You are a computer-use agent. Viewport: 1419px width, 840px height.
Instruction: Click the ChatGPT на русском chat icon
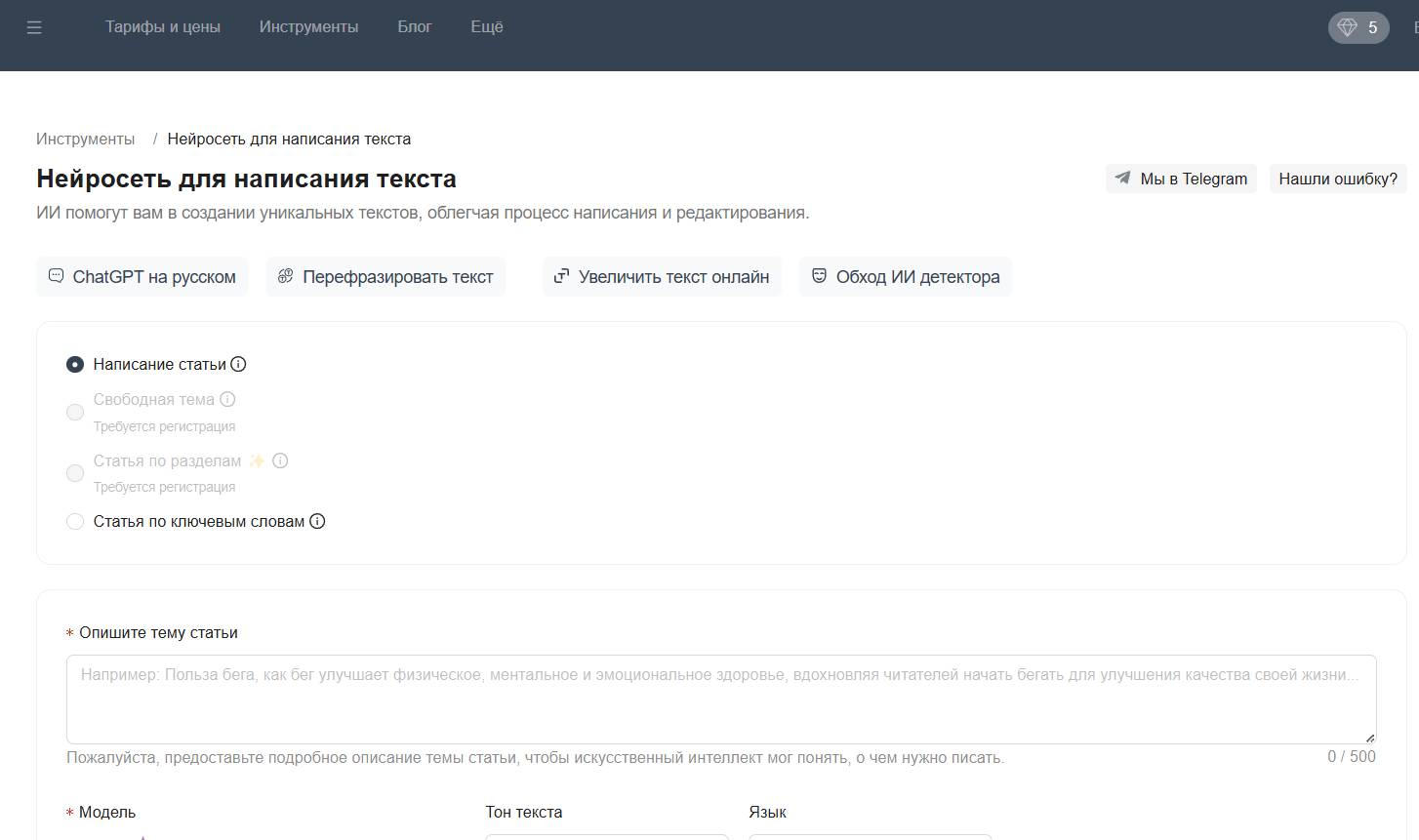pos(57,276)
